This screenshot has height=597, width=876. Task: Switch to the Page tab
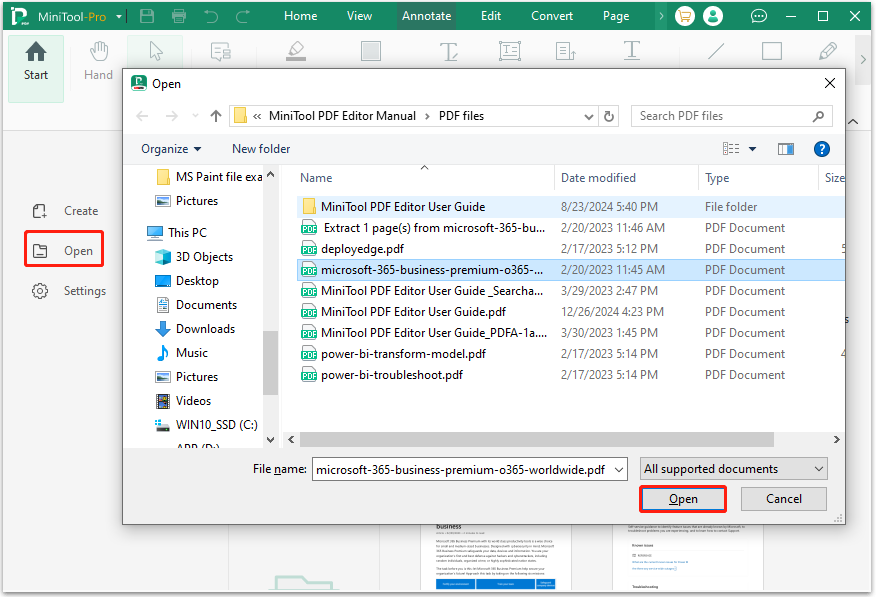tap(616, 16)
